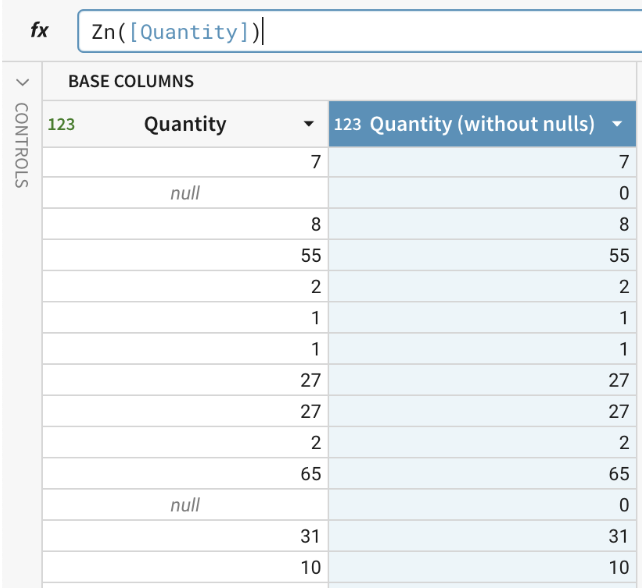Click into the Zn formula input field

(x=450, y=32)
